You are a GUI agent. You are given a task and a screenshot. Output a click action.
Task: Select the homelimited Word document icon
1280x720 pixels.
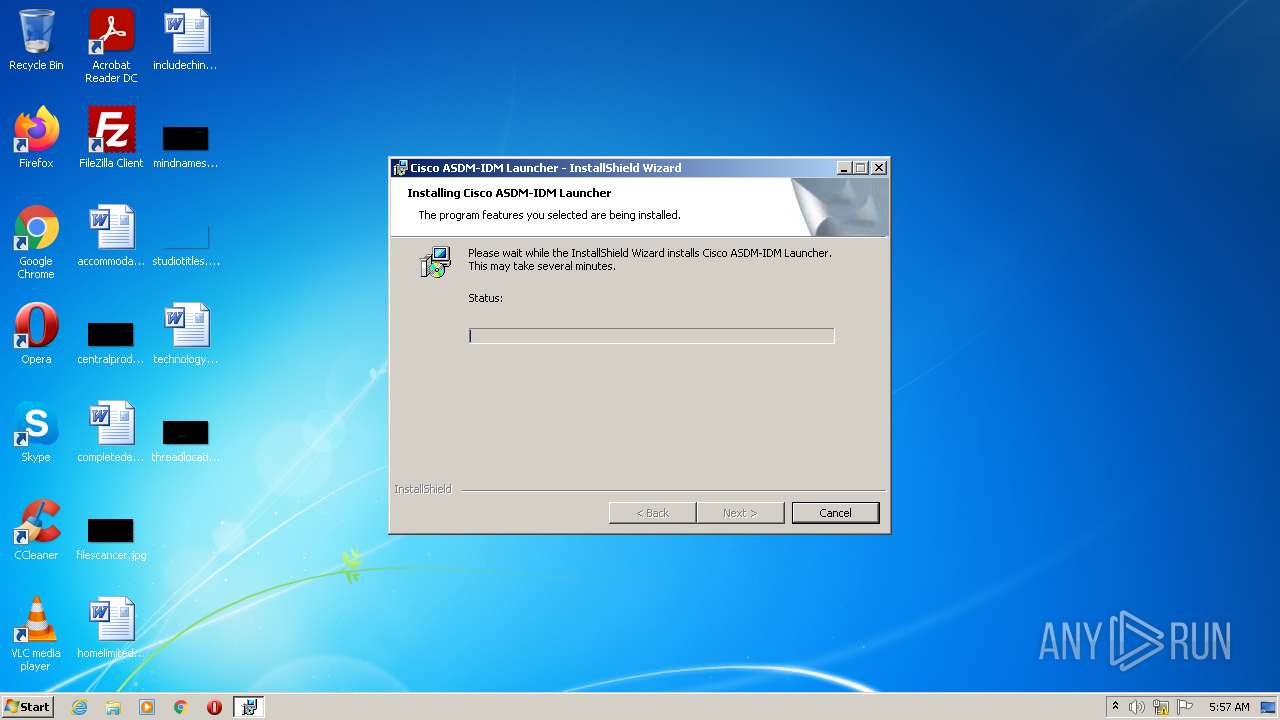111,628
